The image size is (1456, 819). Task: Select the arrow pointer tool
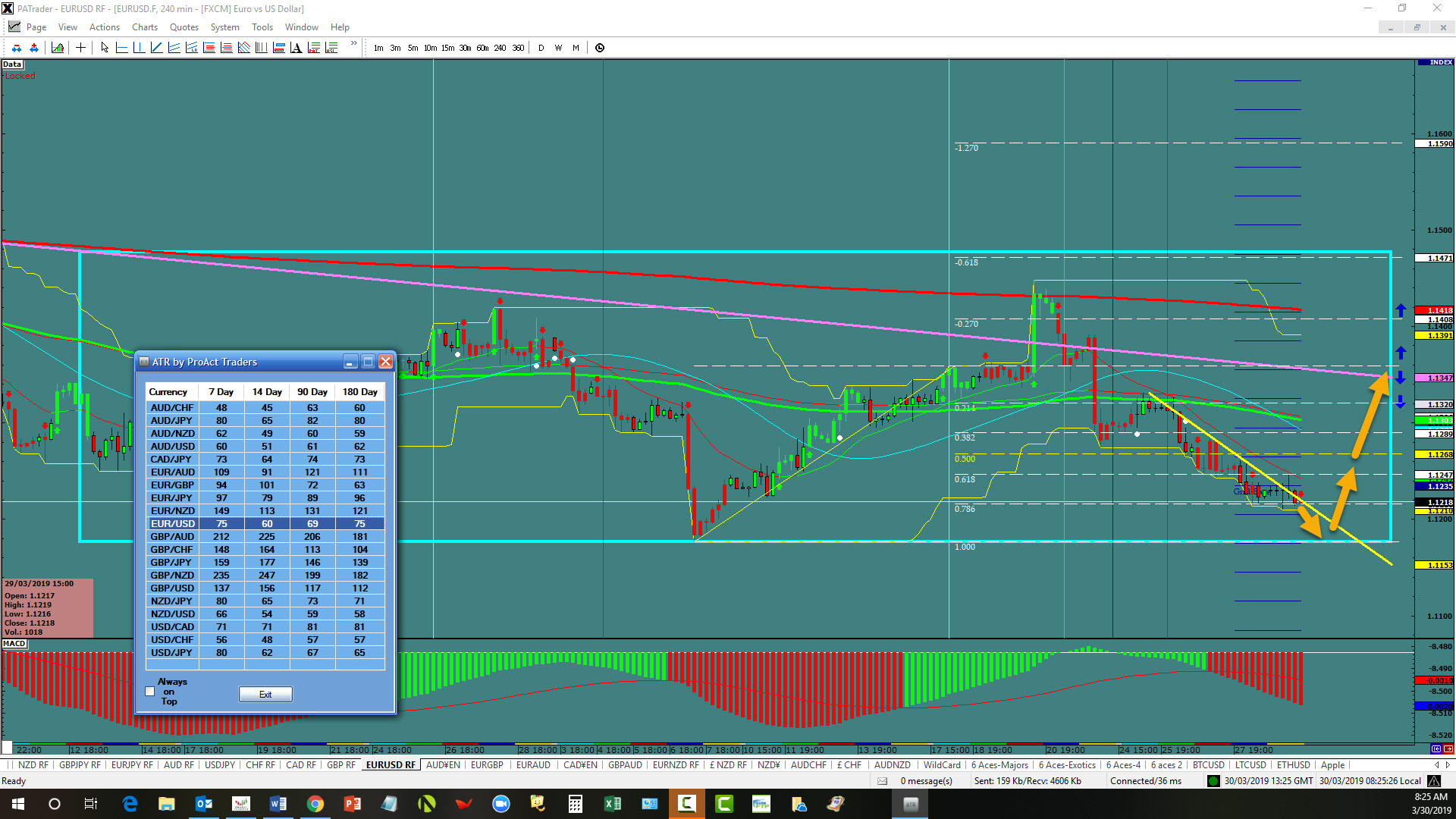click(x=105, y=48)
